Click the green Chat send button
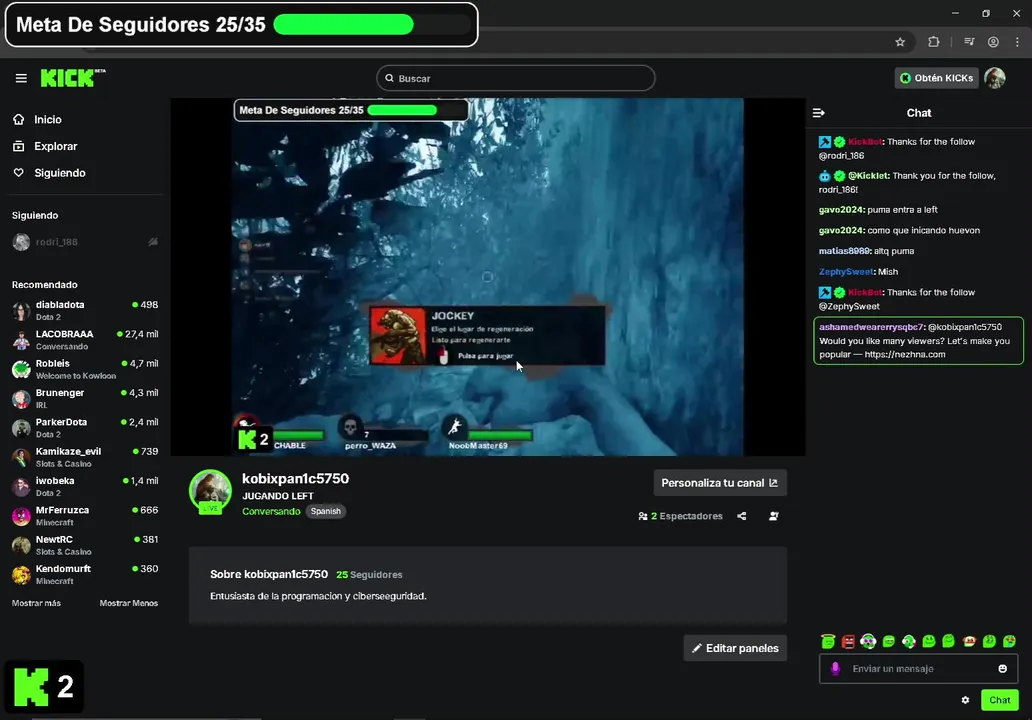The width and height of the screenshot is (1032, 720). (999, 700)
